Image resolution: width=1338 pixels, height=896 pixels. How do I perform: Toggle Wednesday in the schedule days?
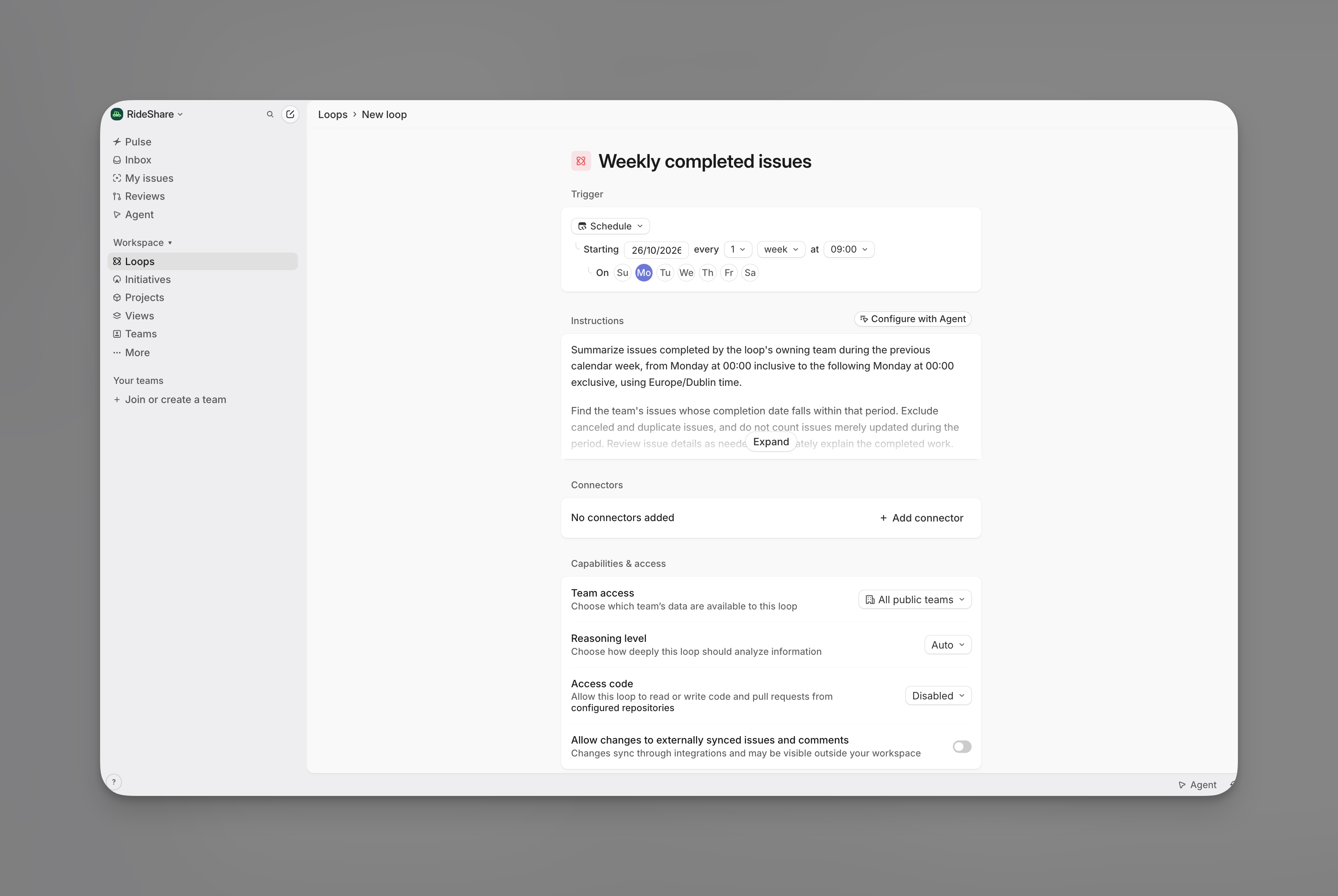[x=686, y=273]
